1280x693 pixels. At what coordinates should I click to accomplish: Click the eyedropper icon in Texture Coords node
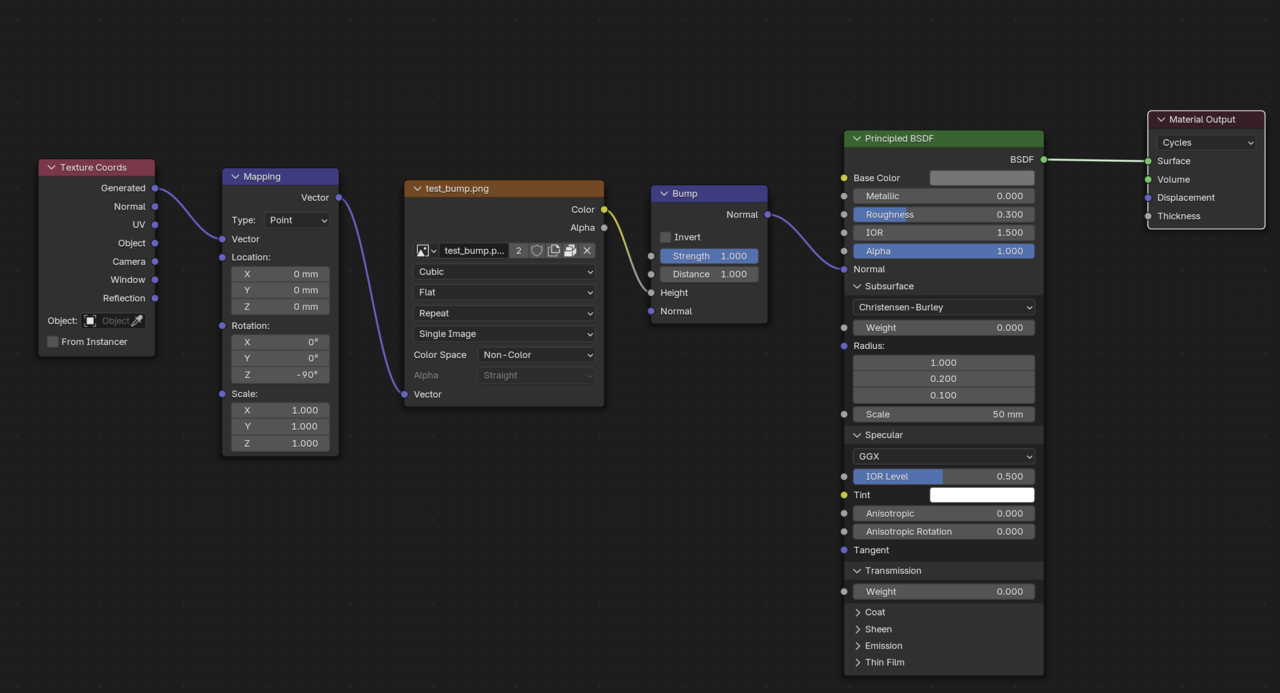(x=138, y=321)
